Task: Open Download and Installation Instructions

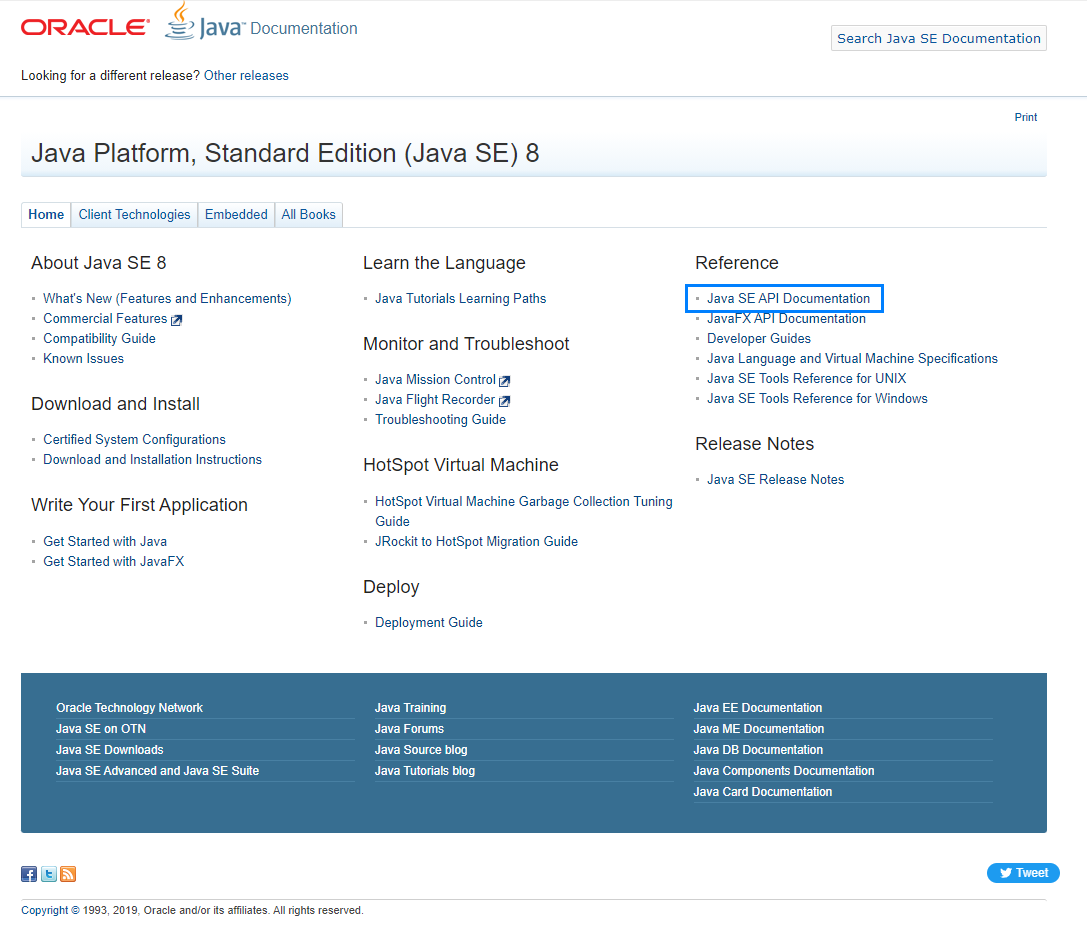Action: coord(153,460)
